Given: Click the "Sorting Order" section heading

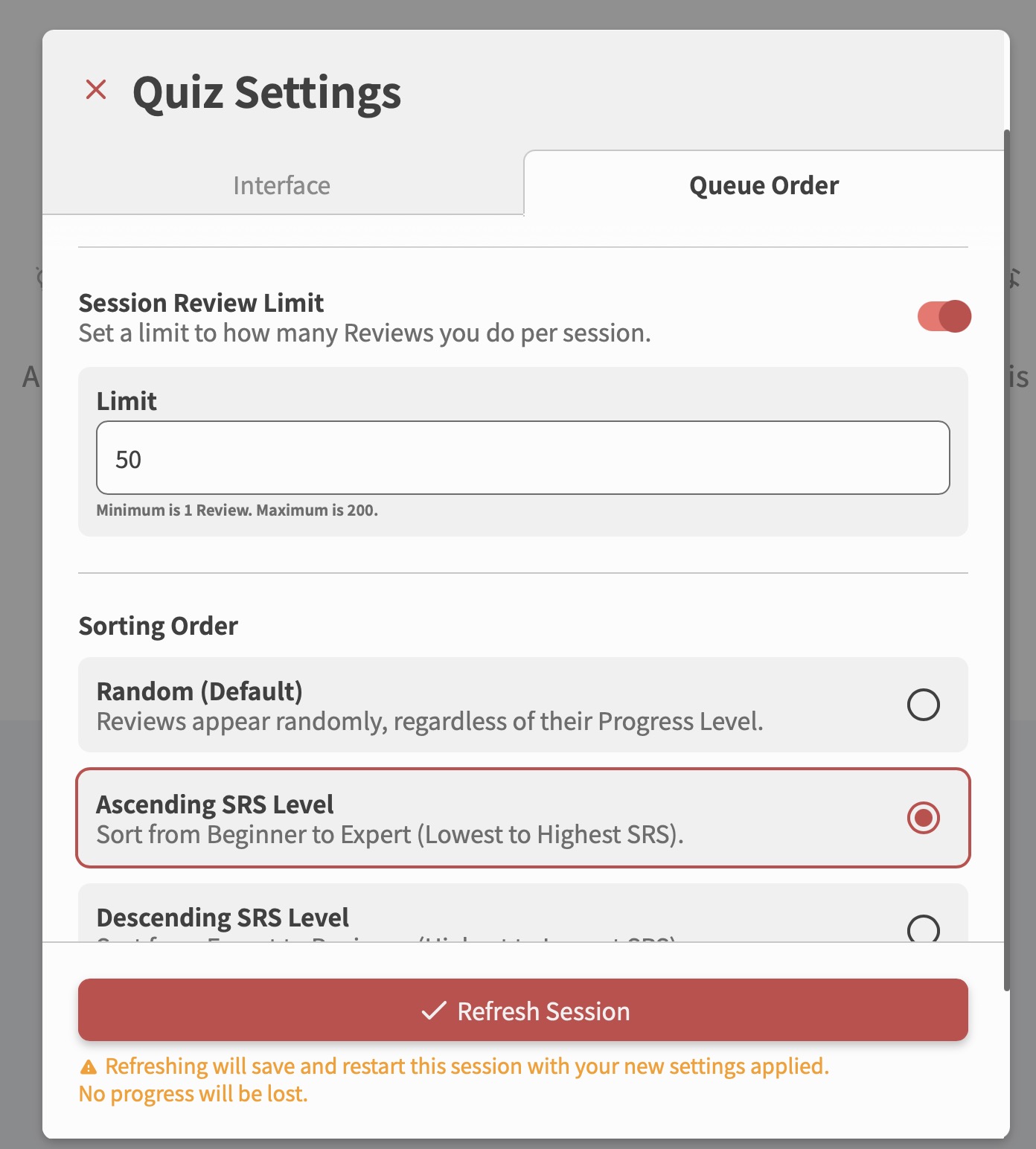Looking at the screenshot, I should (x=159, y=626).
